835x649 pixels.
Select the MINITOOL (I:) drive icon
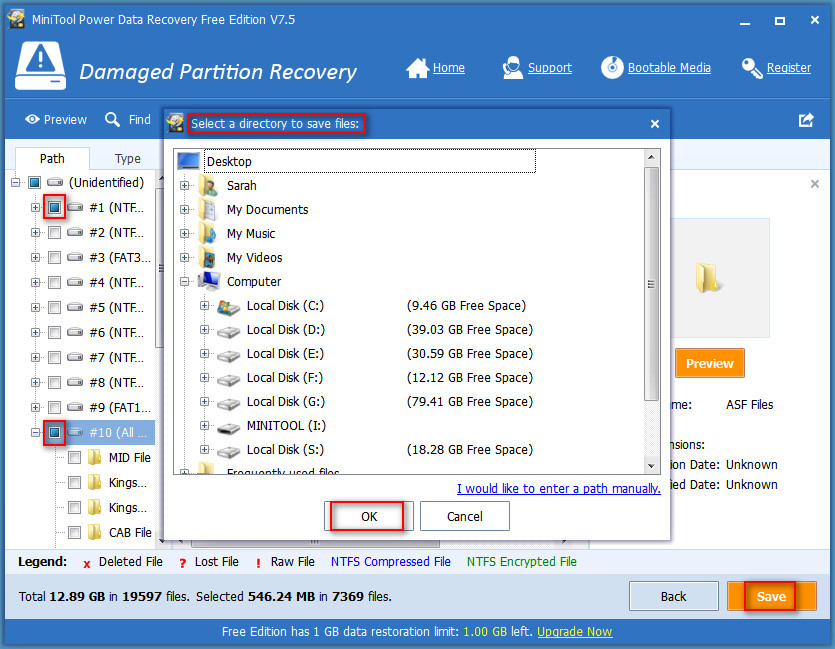tap(228, 427)
